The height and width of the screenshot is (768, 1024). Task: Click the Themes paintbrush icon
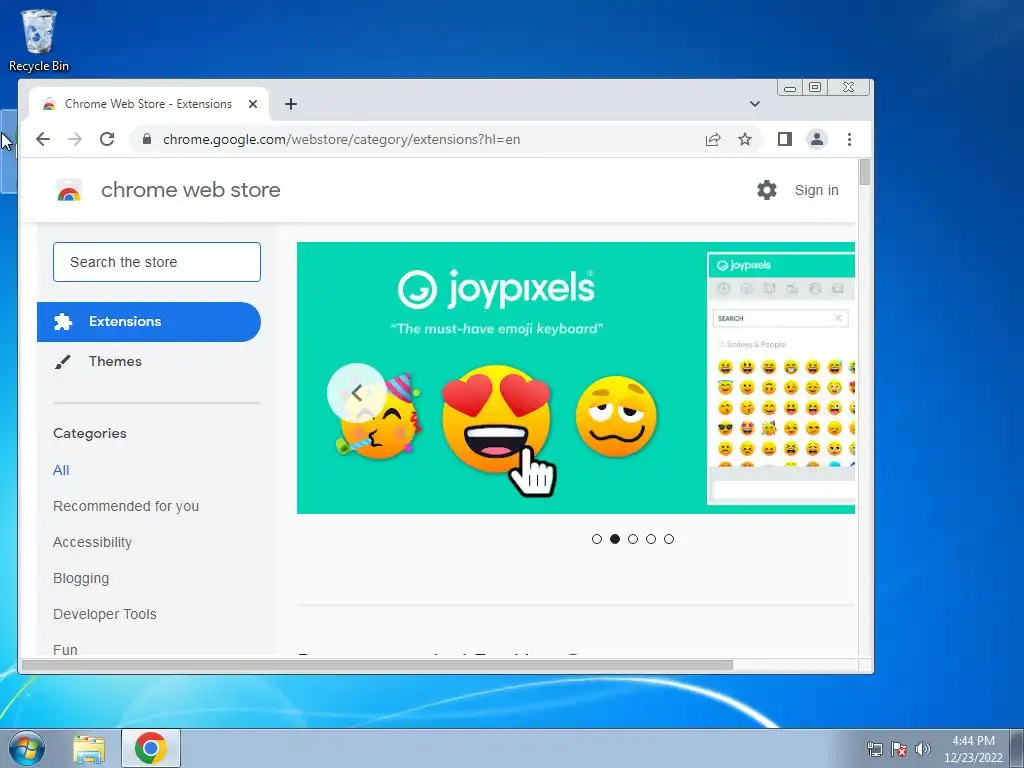[63, 361]
